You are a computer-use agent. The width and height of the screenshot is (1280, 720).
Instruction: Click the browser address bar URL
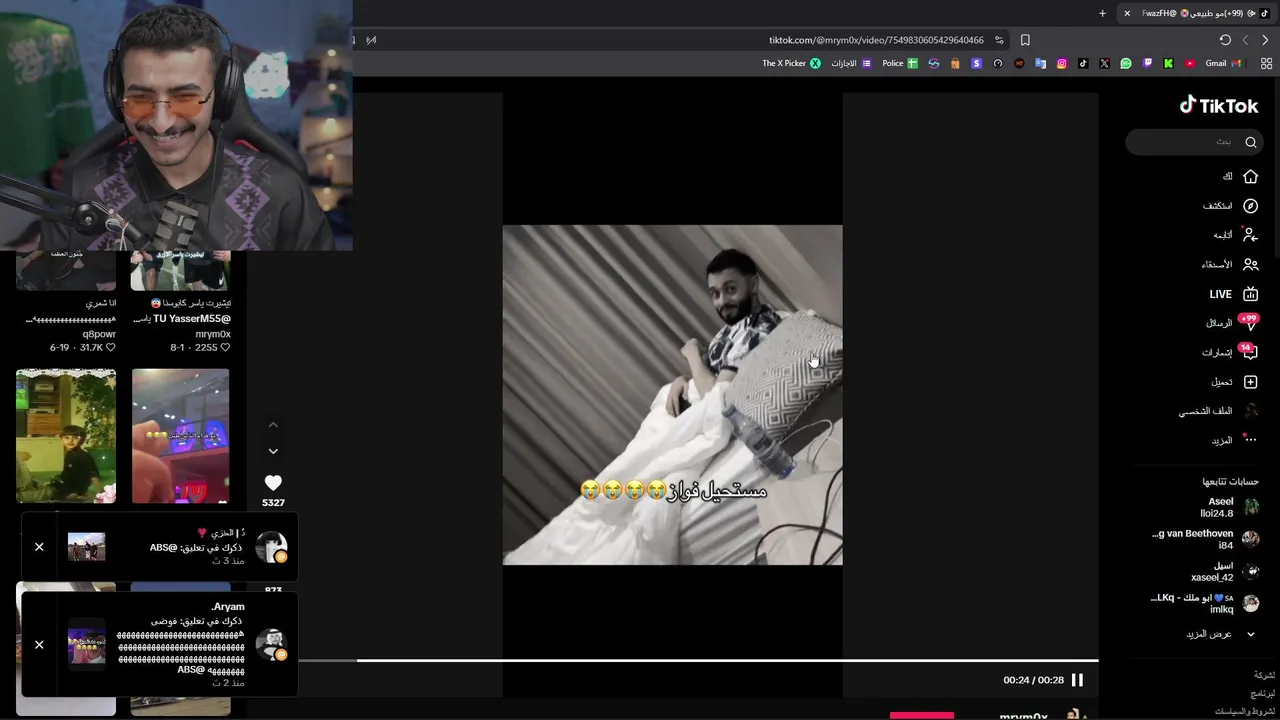pyautogui.click(x=876, y=40)
